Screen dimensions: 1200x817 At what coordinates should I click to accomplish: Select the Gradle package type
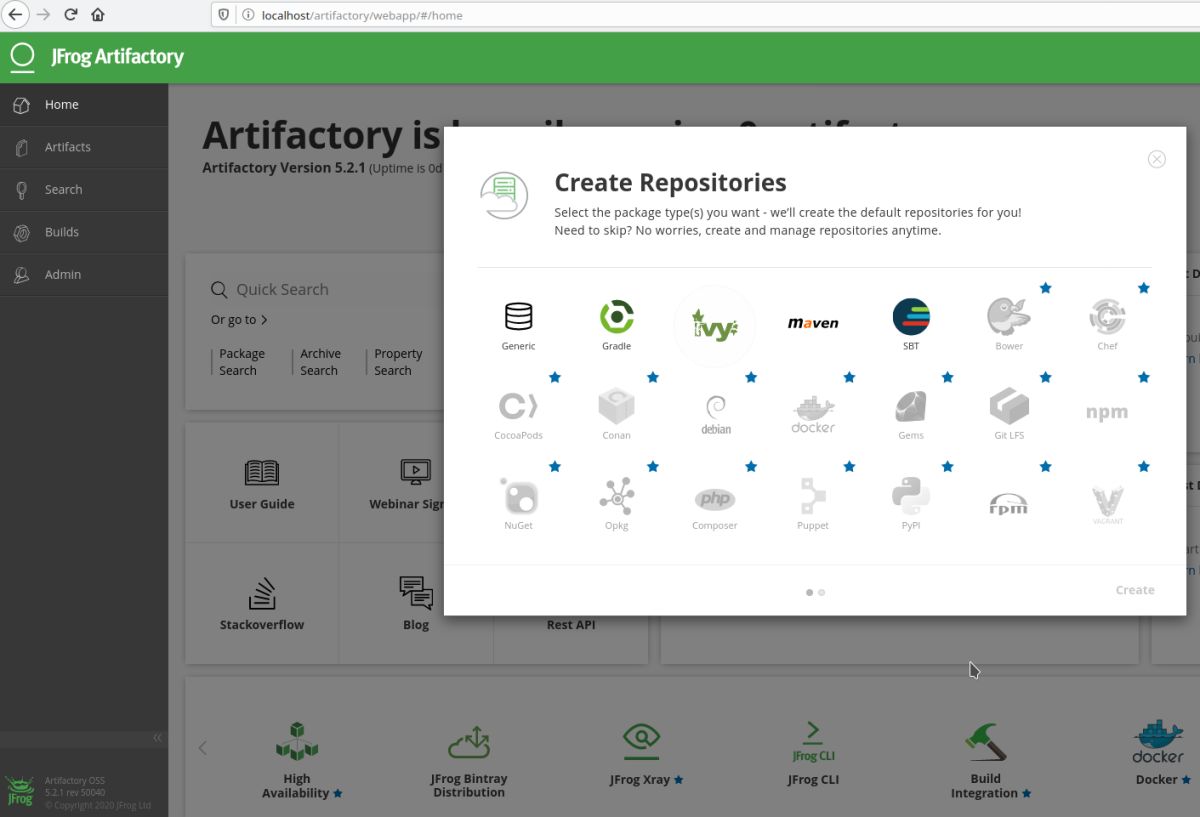pos(616,325)
